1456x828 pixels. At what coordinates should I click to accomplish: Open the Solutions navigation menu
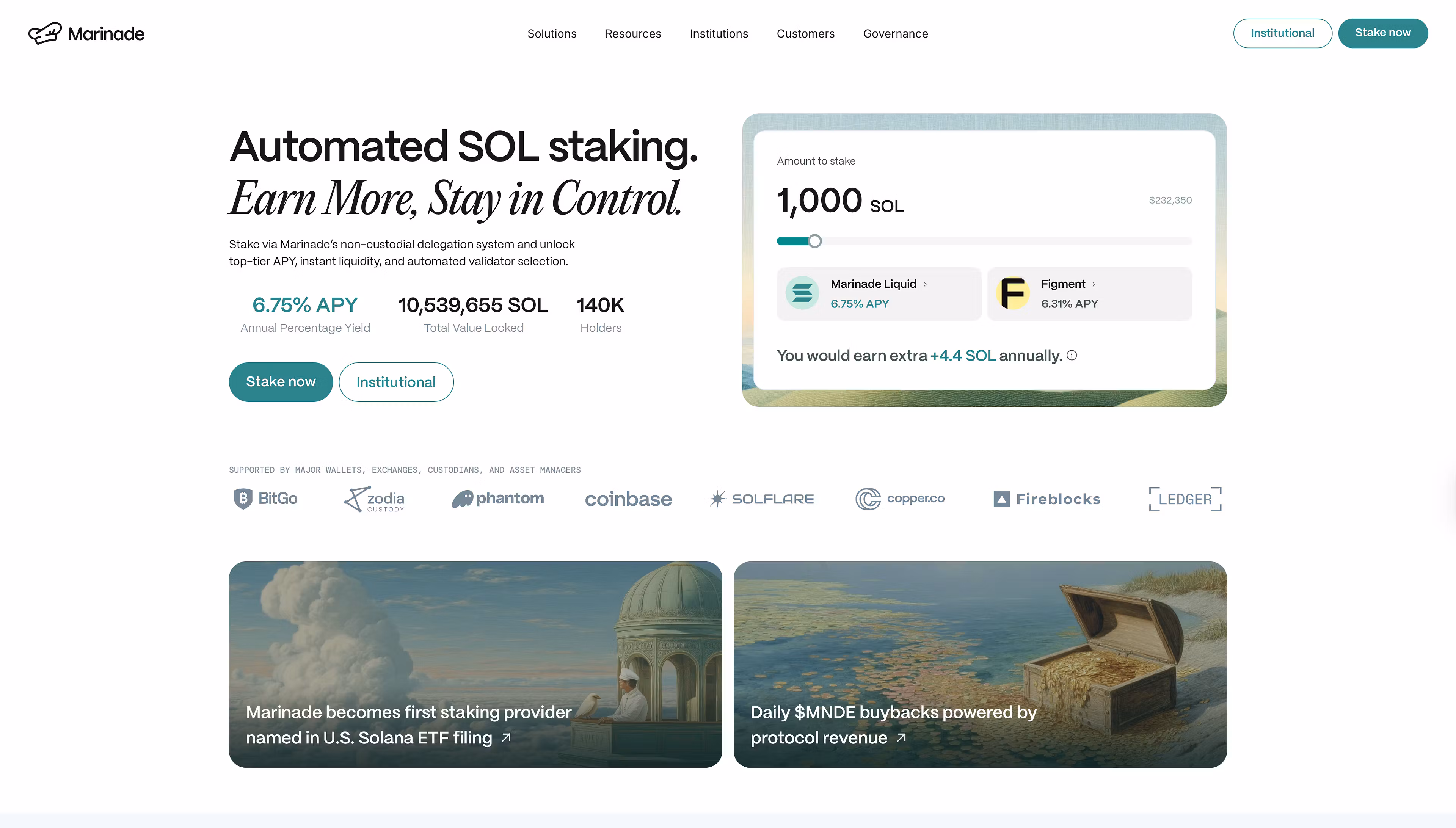[552, 33]
